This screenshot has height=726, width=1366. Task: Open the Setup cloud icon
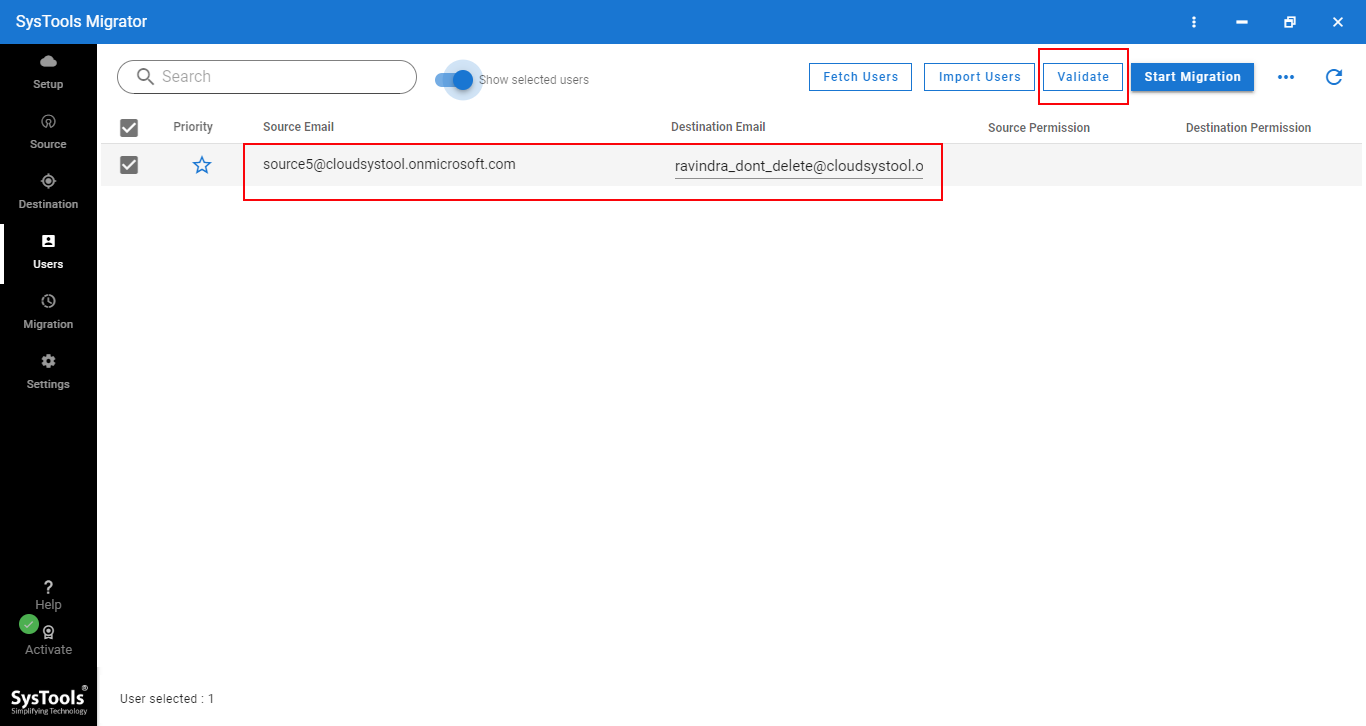48,62
